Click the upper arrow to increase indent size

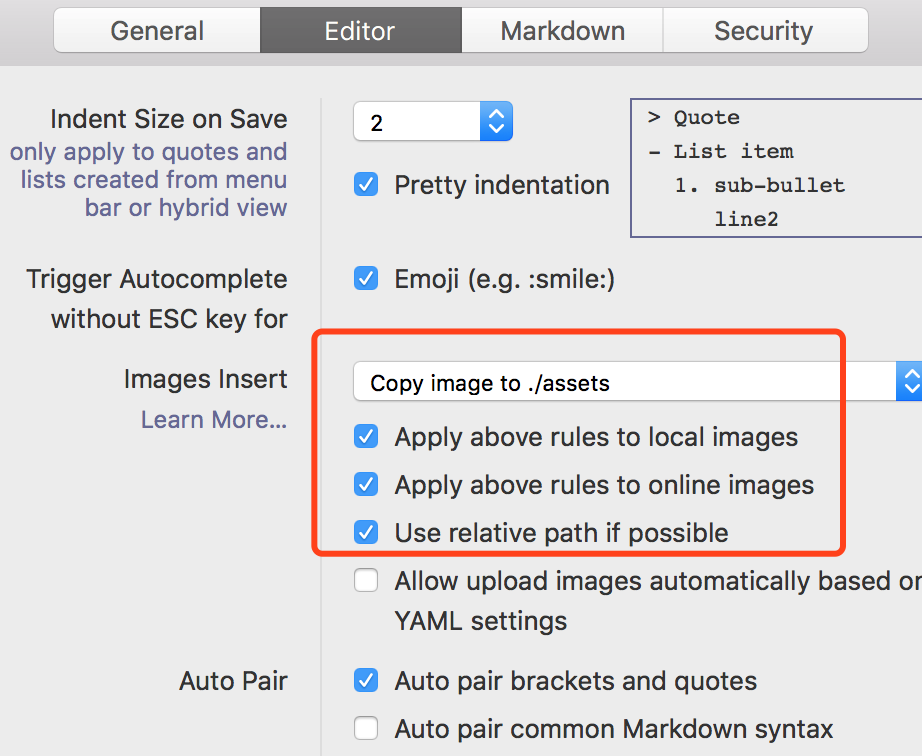(495, 113)
